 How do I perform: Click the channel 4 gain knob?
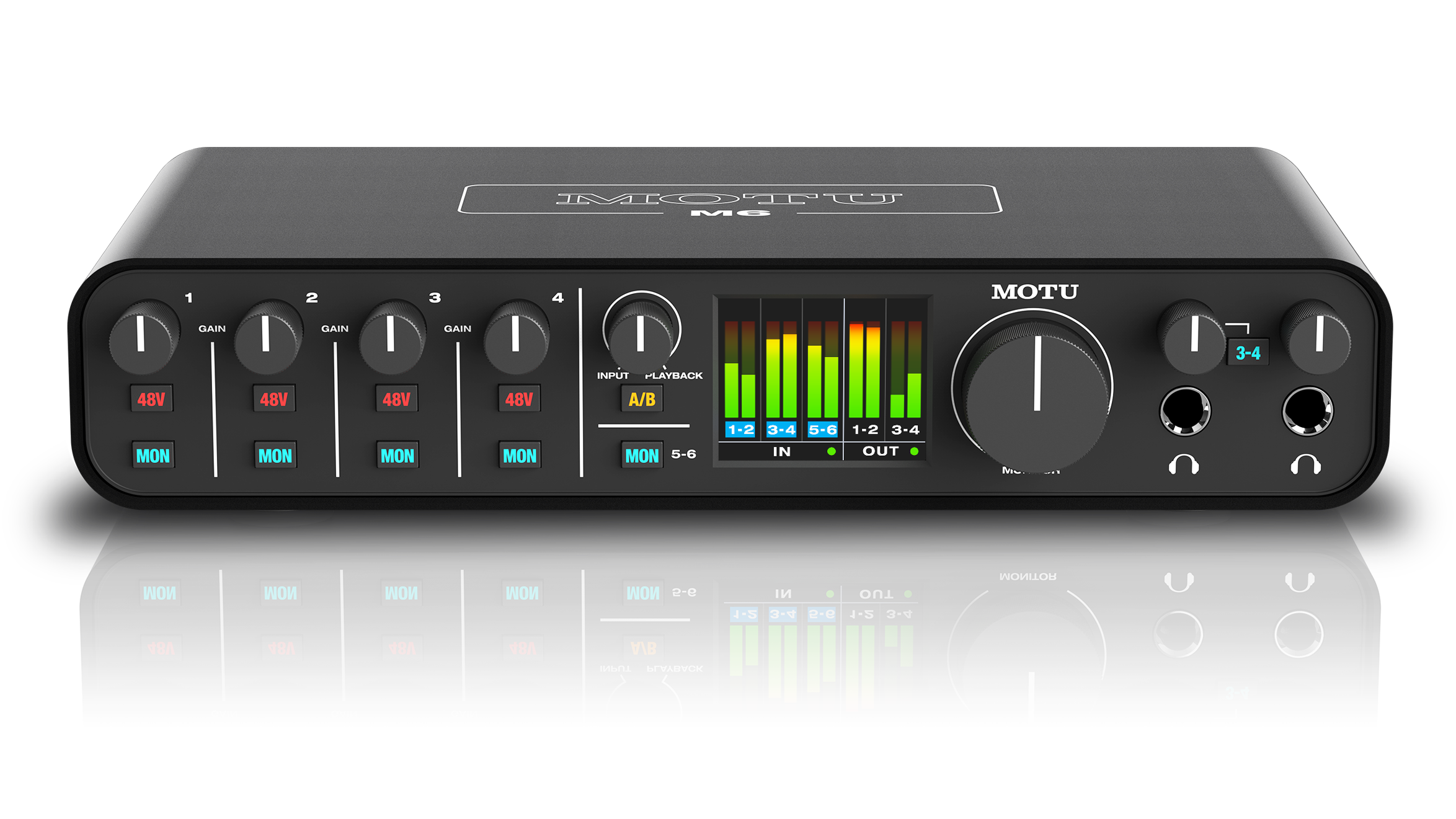tap(517, 337)
